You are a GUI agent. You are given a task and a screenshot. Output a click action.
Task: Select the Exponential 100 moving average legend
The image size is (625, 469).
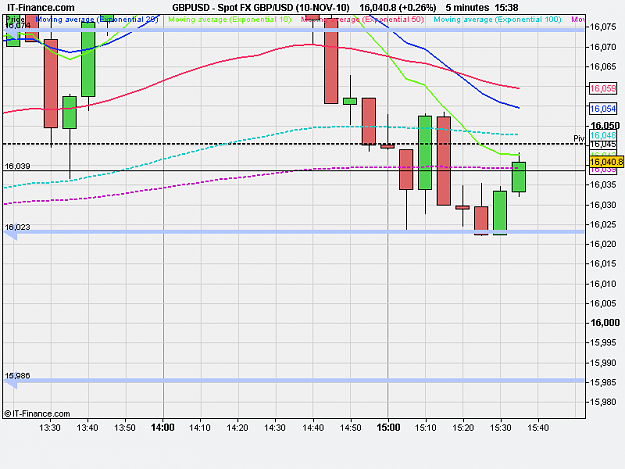(497, 19)
